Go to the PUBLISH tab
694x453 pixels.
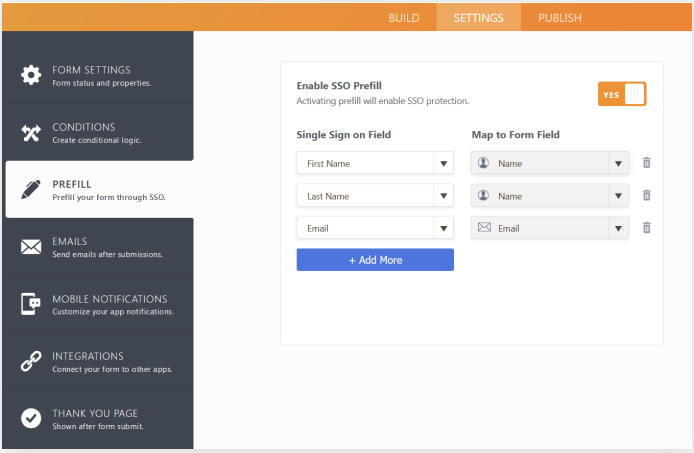560,18
